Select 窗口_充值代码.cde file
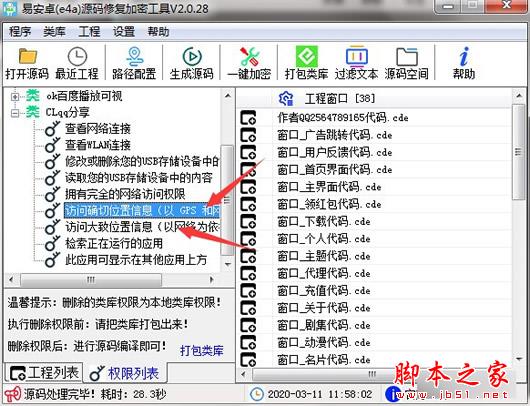This screenshot has height=406, width=530. point(324,291)
